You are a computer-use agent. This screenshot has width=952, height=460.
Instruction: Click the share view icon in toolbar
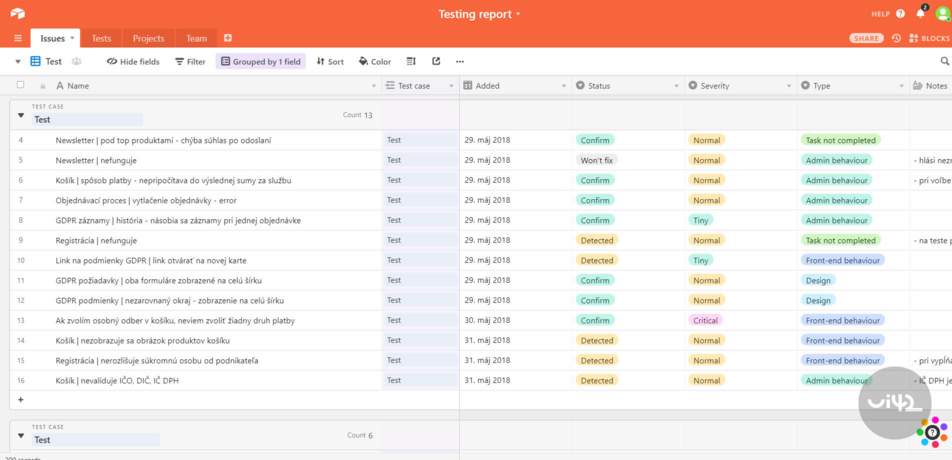[436, 61]
